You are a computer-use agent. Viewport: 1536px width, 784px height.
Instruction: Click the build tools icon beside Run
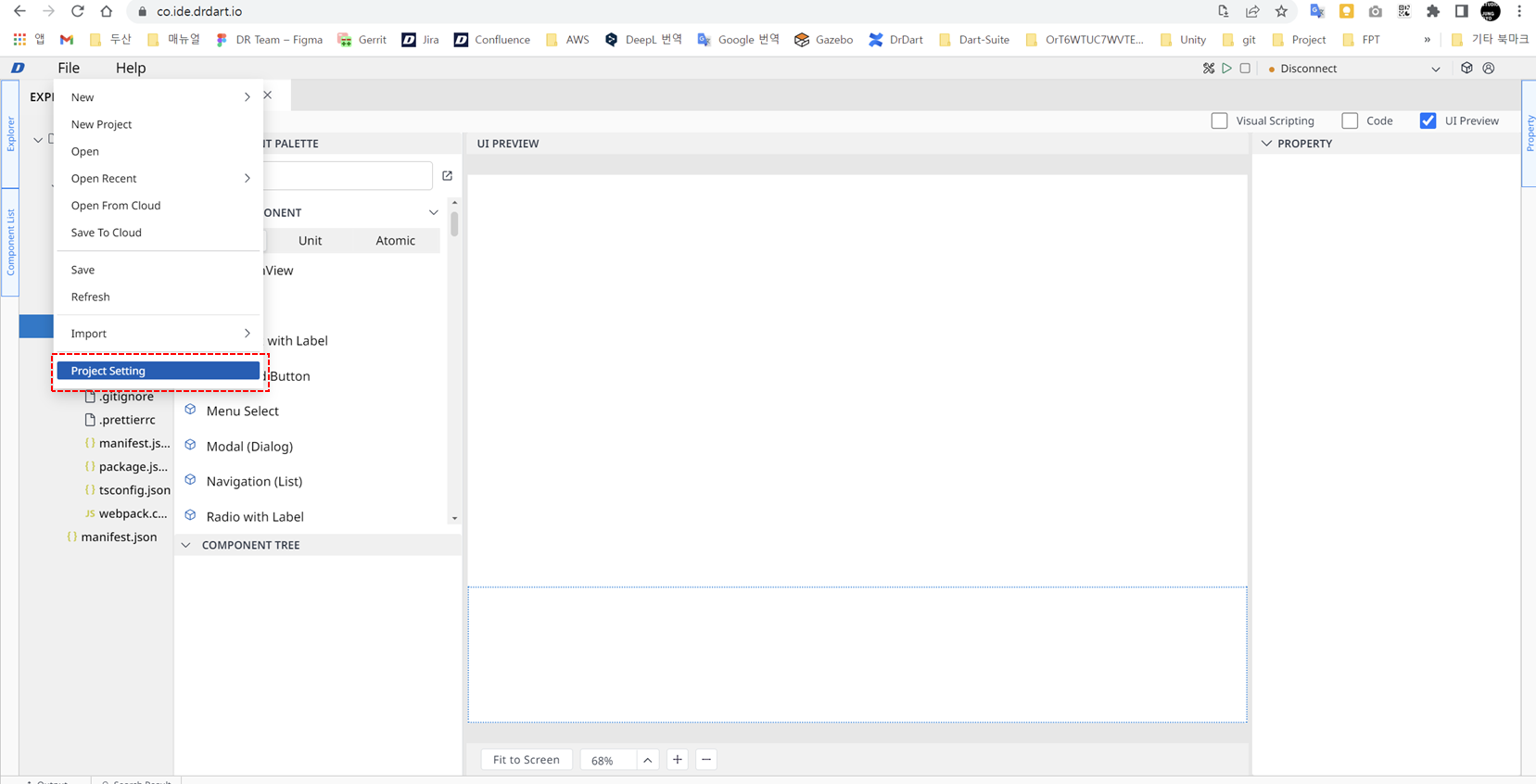pos(1208,69)
